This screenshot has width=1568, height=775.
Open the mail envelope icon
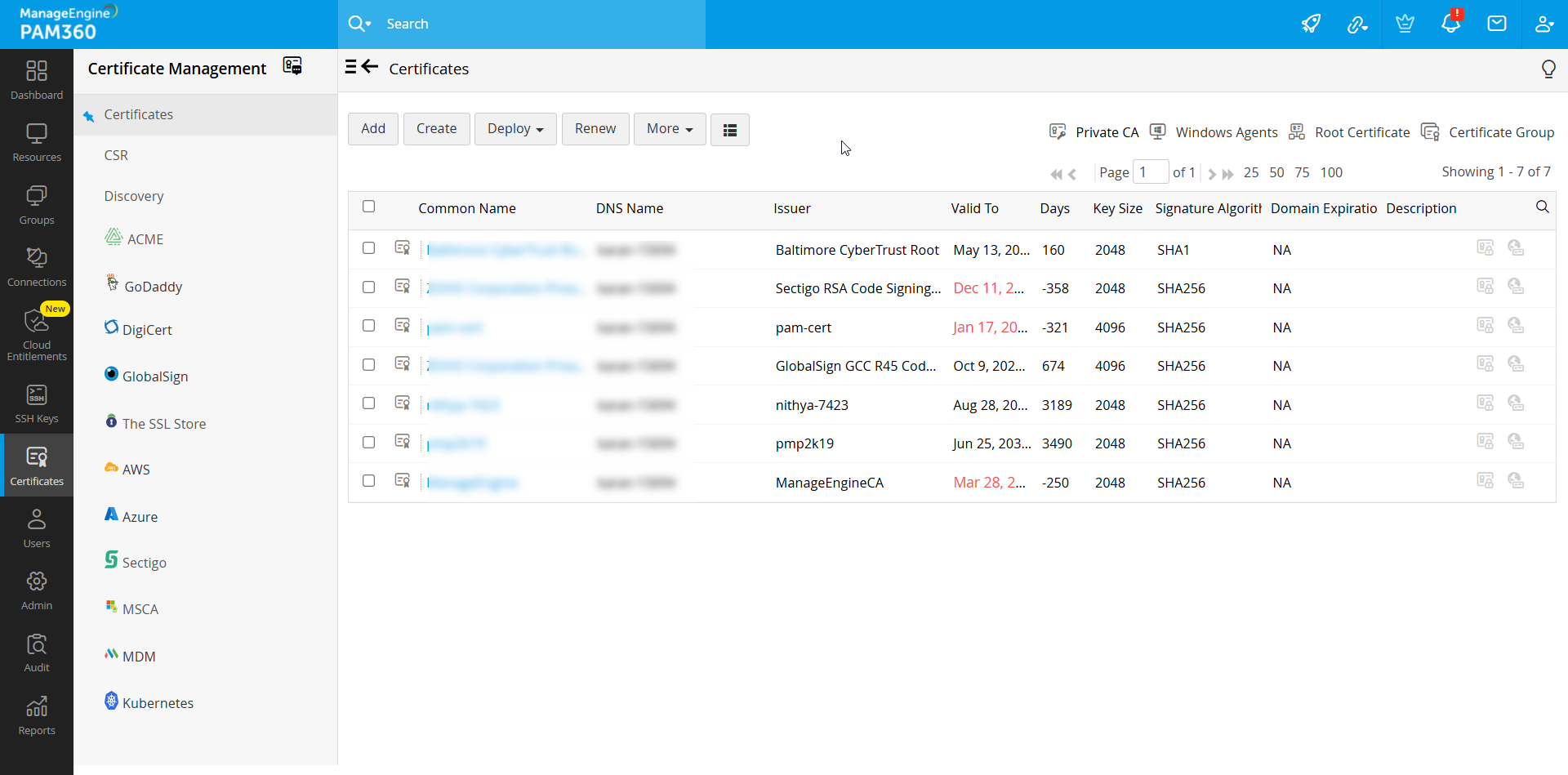(x=1497, y=24)
